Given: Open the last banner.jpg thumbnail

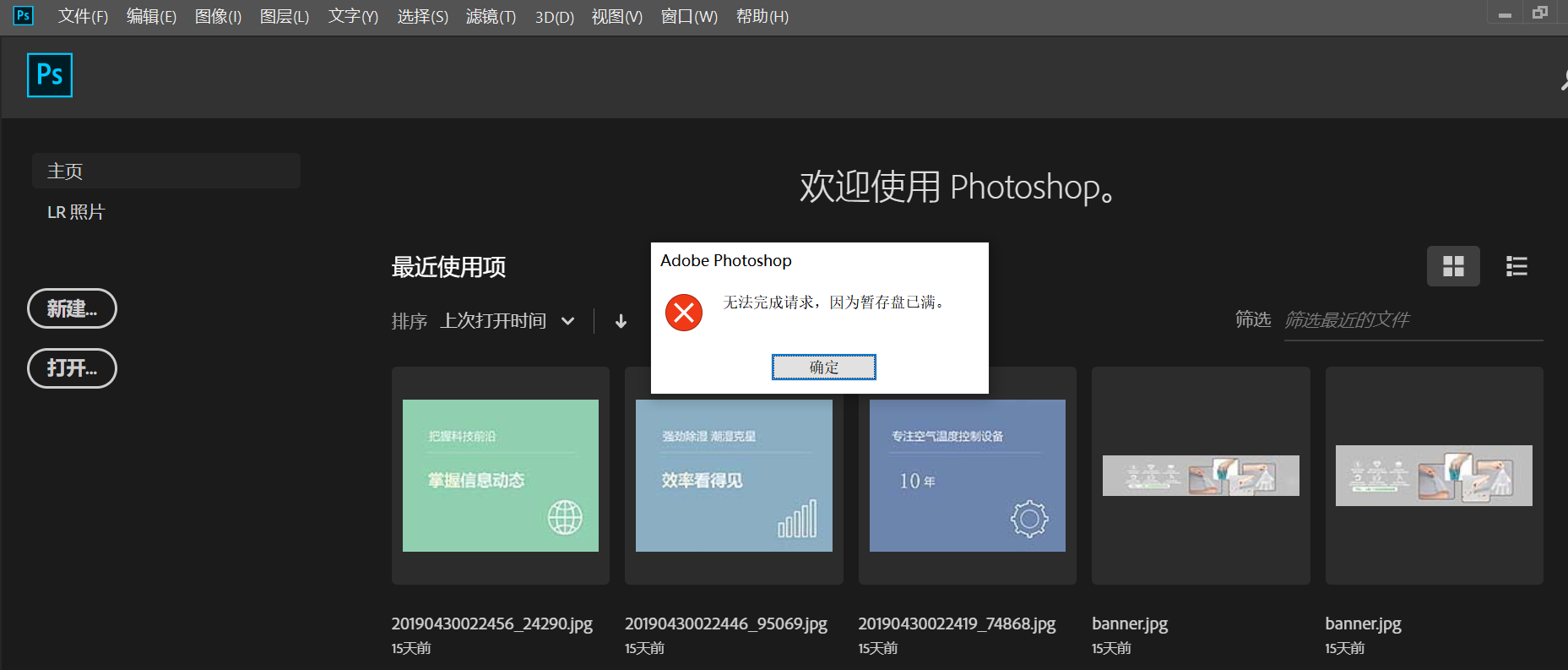Looking at the screenshot, I should pyautogui.click(x=1434, y=476).
